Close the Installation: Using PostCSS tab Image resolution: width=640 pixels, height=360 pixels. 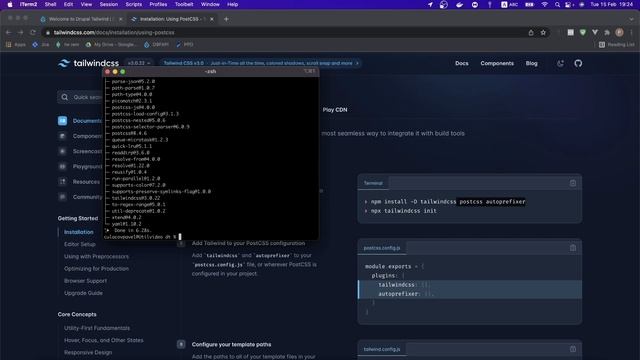[x=212, y=19]
